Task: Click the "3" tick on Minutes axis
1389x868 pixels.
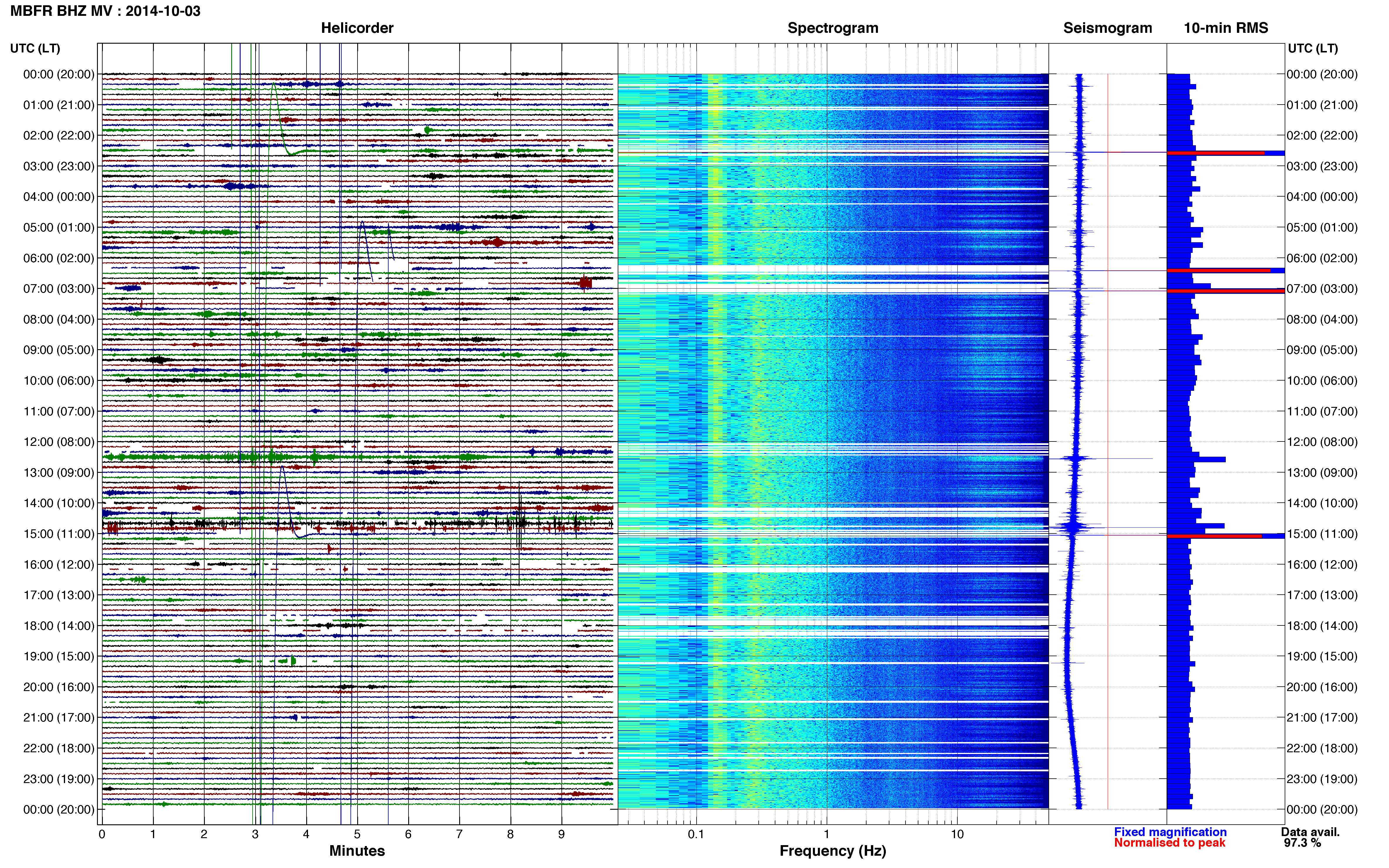Action: [x=255, y=834]
